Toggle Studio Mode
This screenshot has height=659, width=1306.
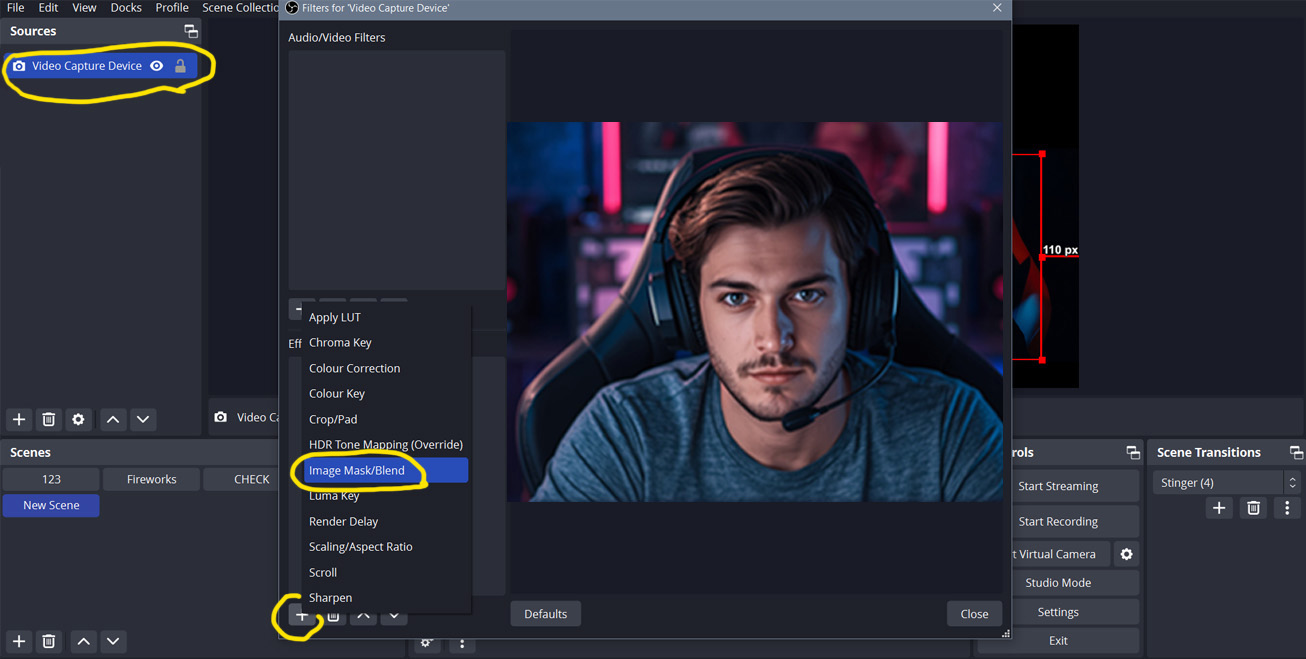click(1057, 583)
